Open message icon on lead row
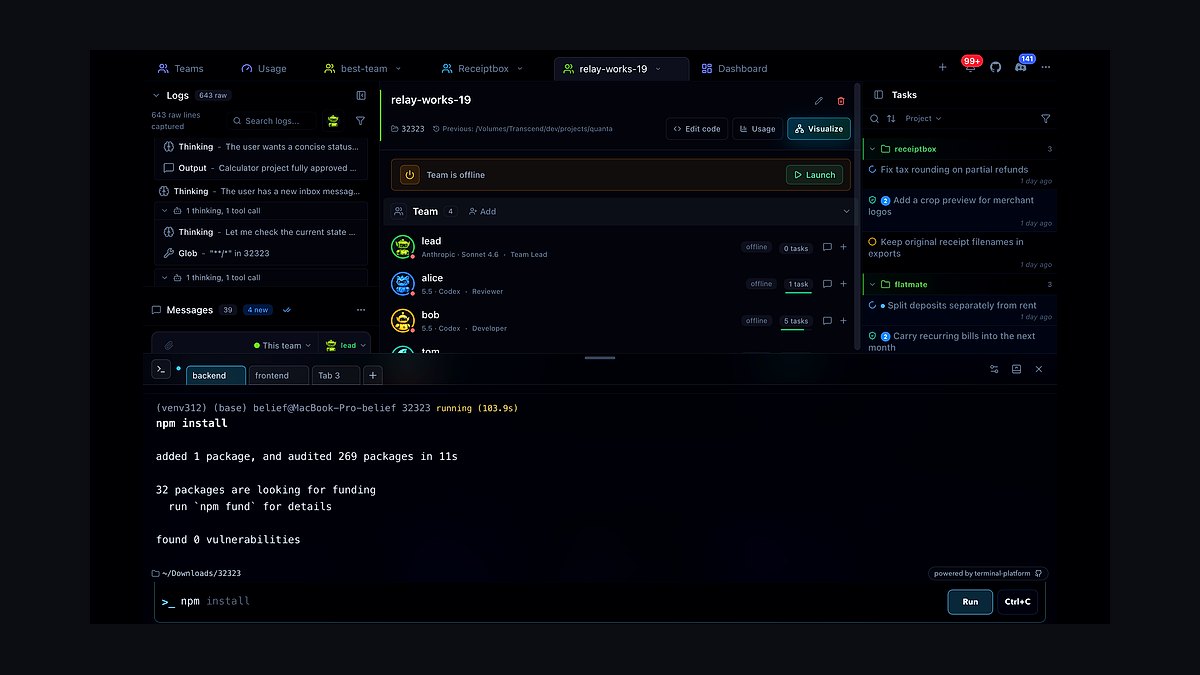This screenshot has width=1200, height=675. click(x=827, y=247)
